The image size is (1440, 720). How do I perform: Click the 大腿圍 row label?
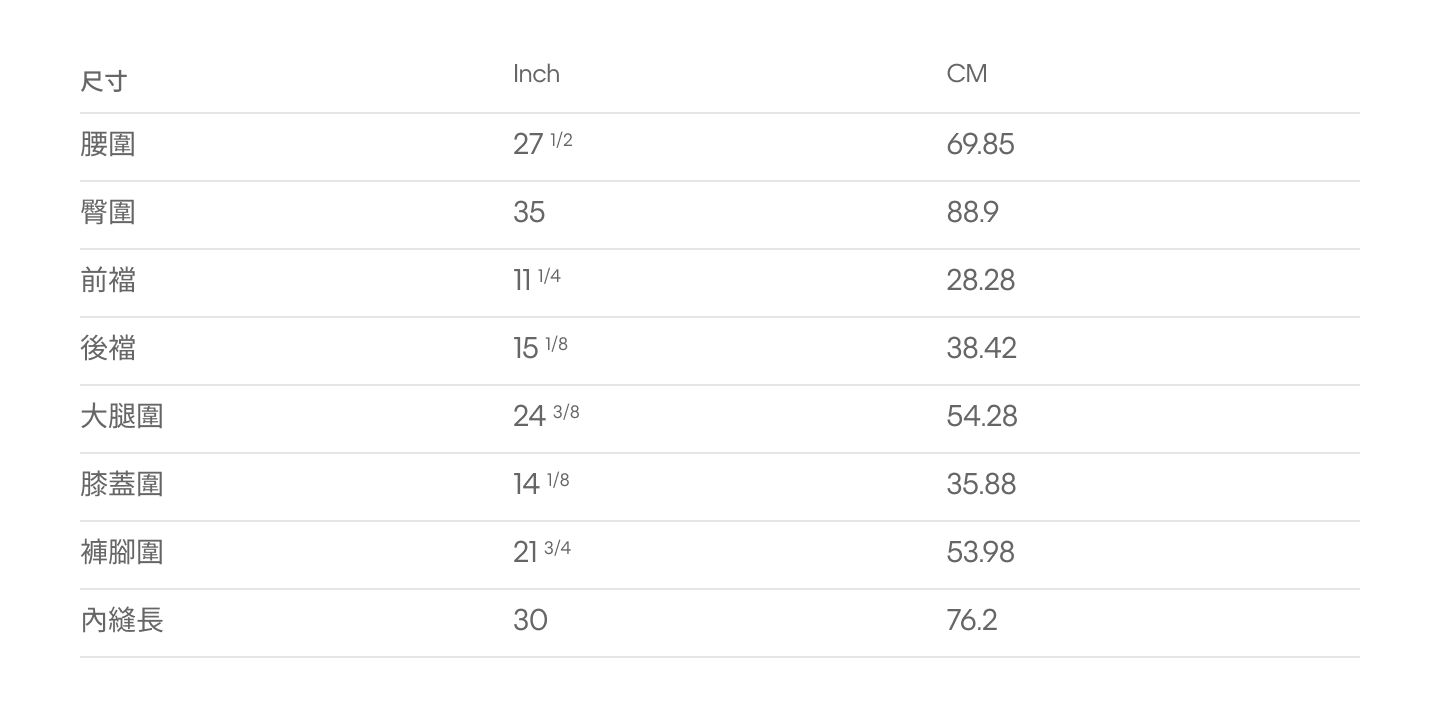point(122,416)
